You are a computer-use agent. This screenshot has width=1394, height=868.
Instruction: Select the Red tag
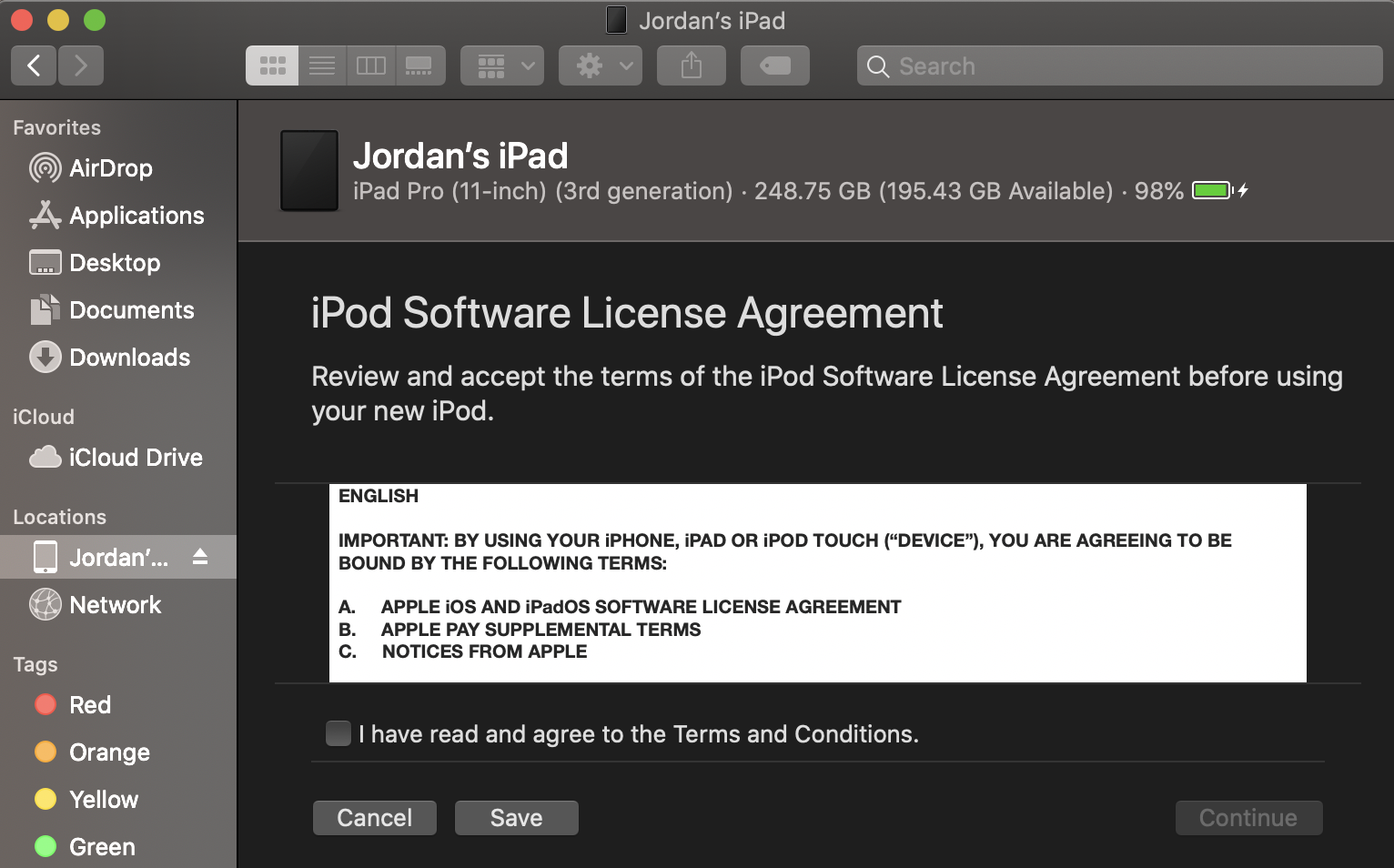coord(118,705)
